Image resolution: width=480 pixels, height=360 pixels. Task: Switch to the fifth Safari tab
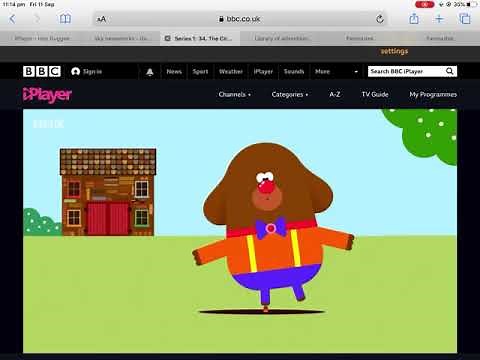tap(360, 38)
